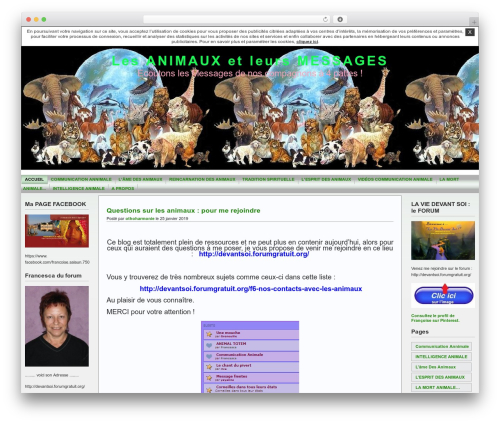Viewport: 500px width, 423px height.
Task: Open L'ÂME DES ANIMAUX menu item
Action: click(x=140, y=179)
